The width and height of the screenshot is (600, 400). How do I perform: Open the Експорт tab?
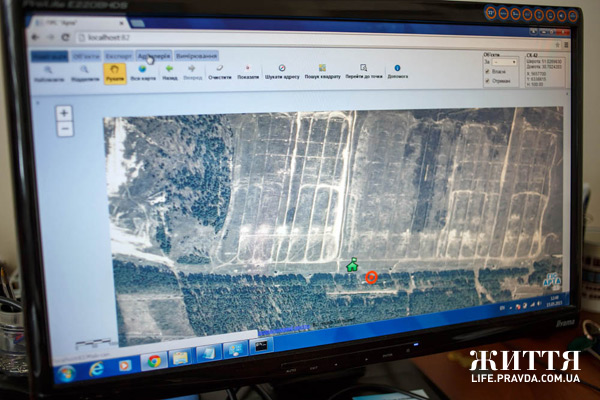tap(118, 56)
